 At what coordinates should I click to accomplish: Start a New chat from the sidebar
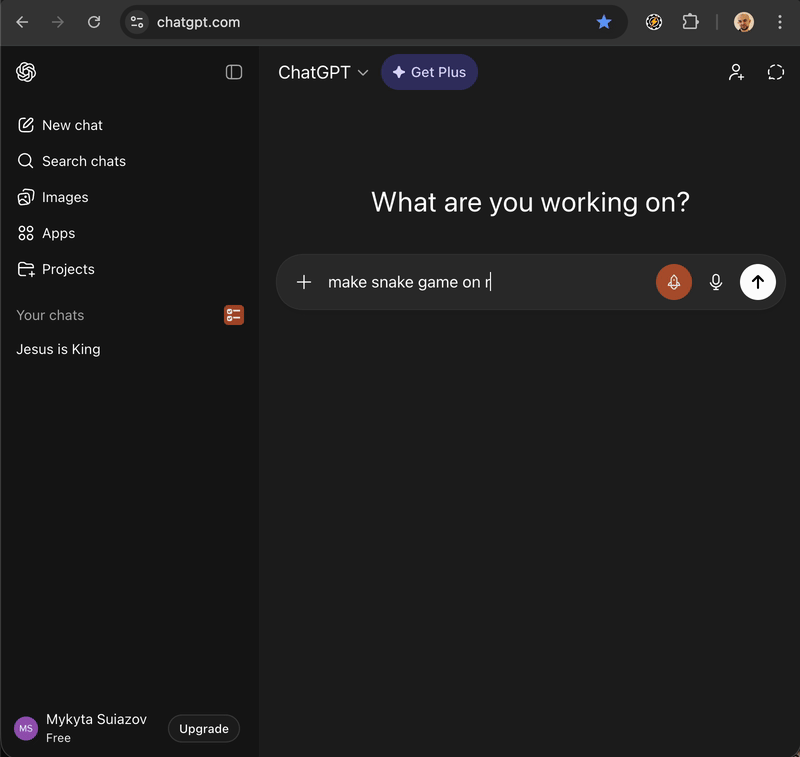[70, 125]
